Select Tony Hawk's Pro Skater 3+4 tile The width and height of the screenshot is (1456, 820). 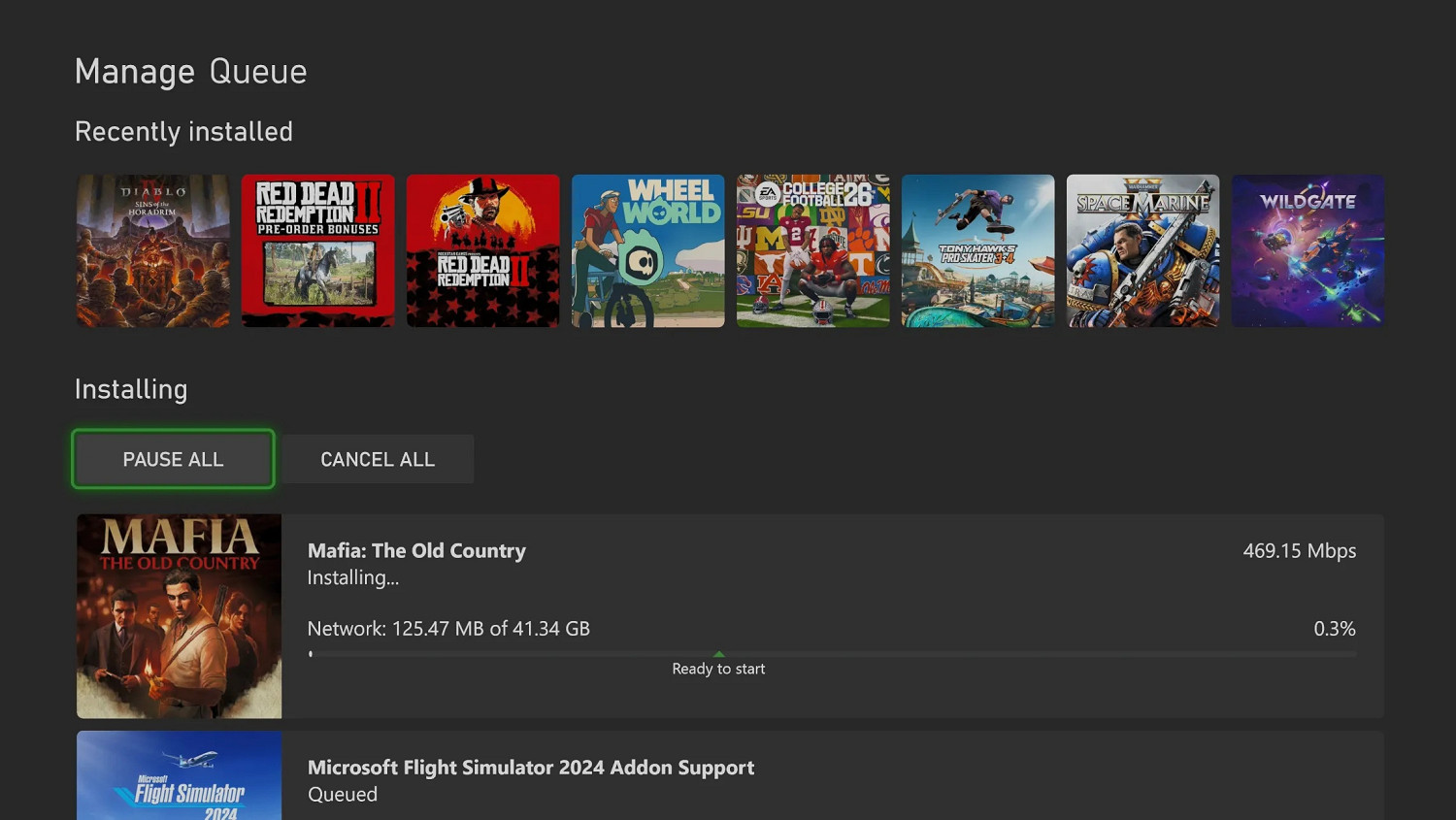[978, 250]
